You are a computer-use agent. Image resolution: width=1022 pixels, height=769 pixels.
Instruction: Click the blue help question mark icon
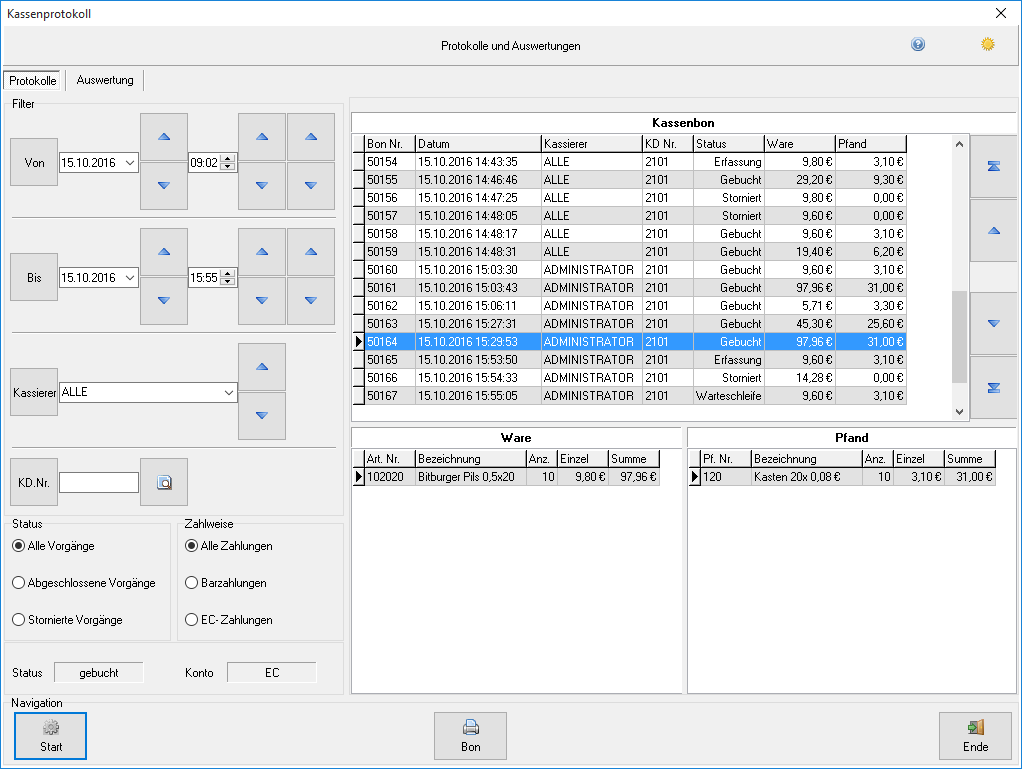click(918, 44)
